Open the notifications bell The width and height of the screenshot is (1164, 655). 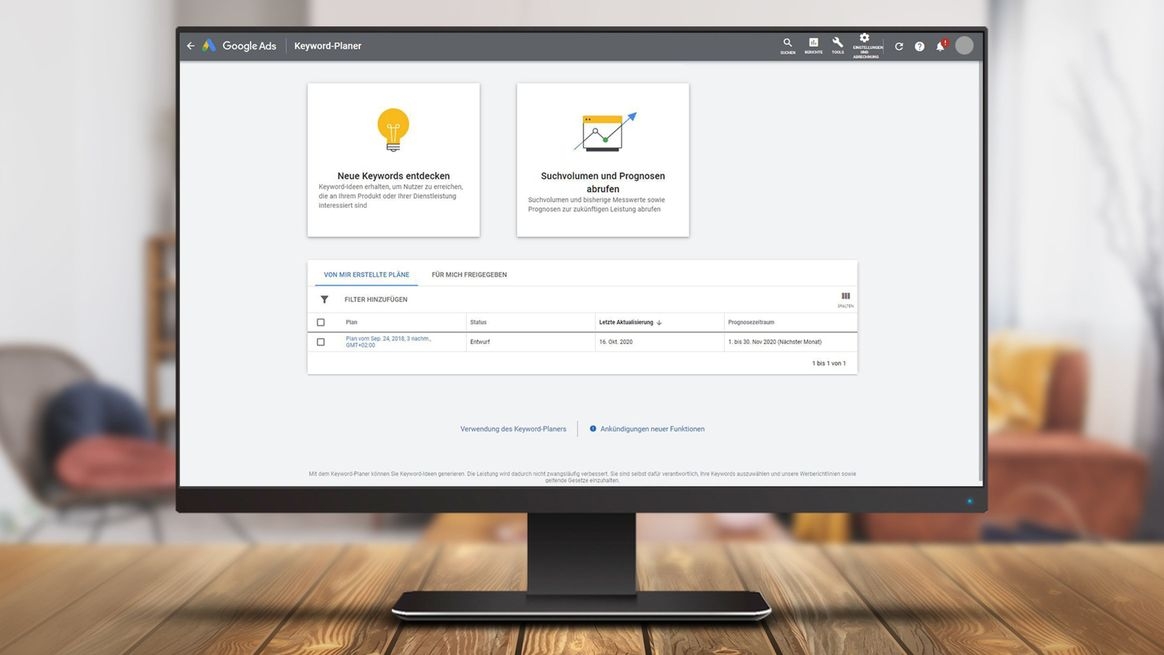(940, 46)
